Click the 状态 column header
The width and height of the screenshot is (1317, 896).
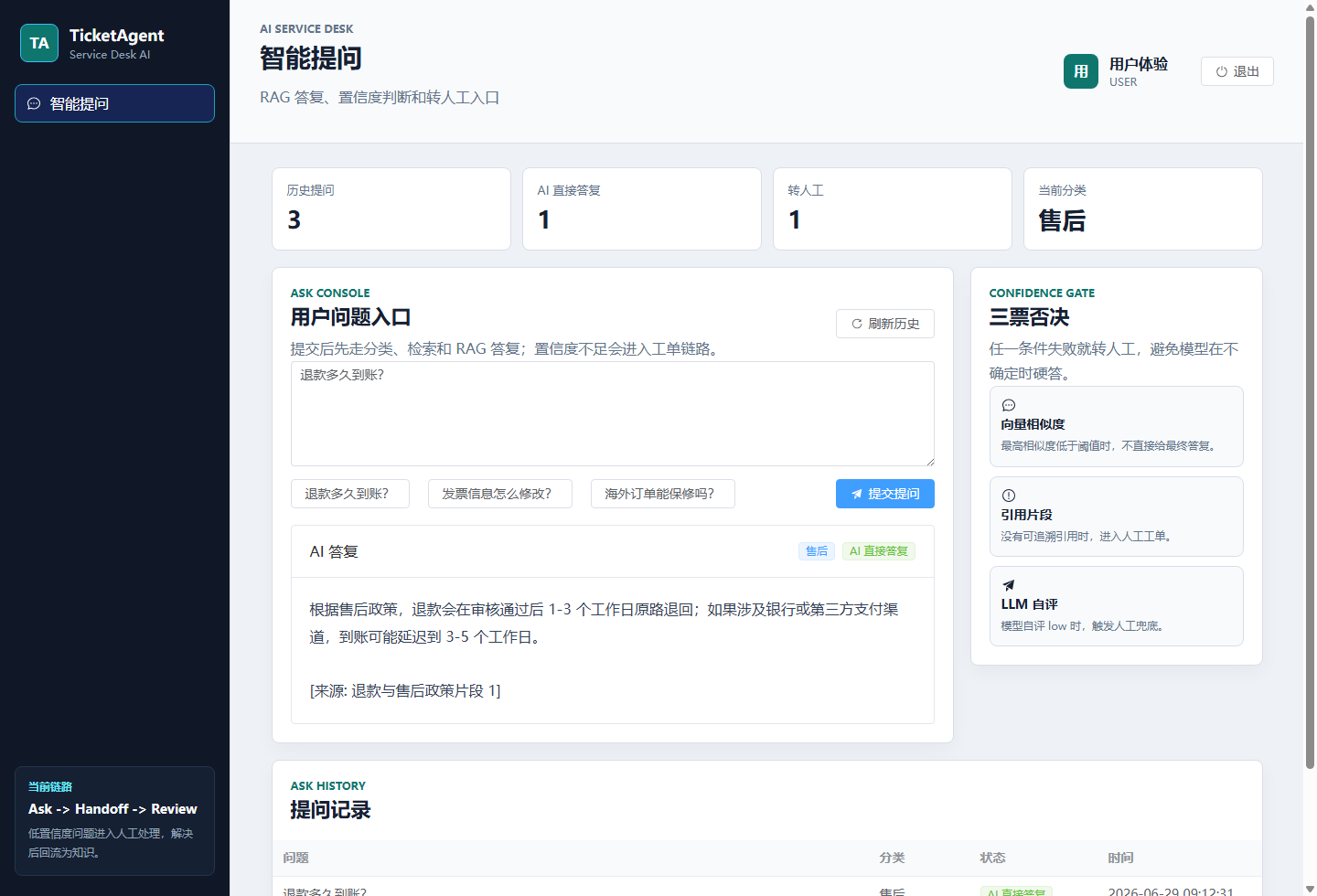[992, 858]
